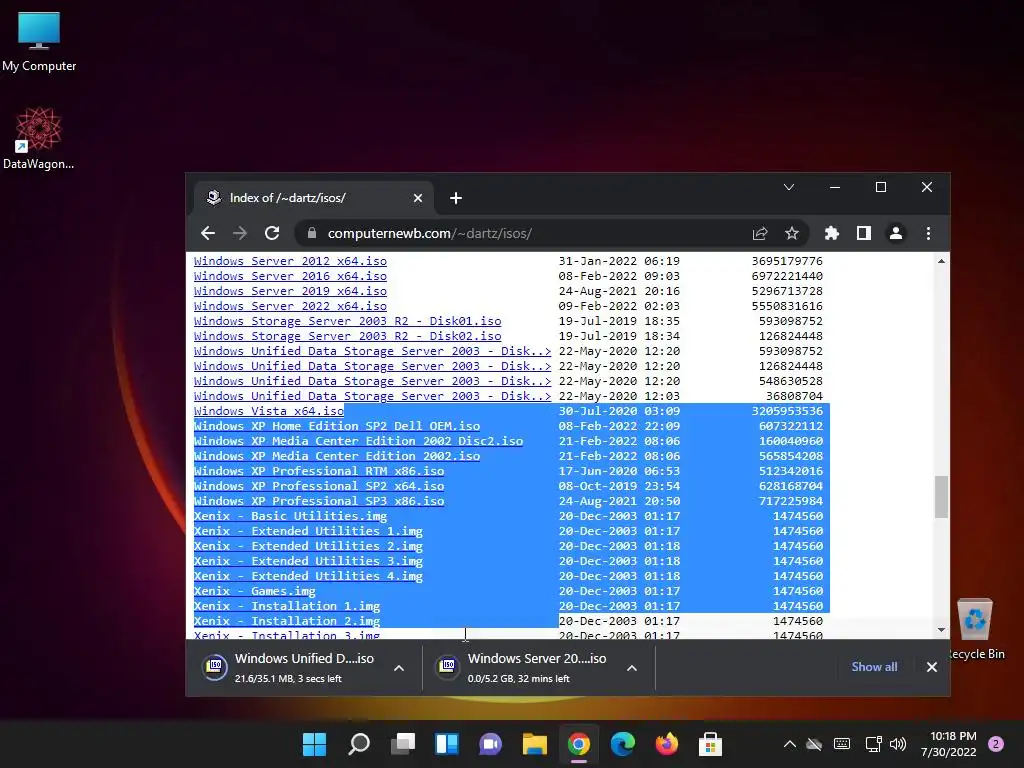
Task: Click Xenix - Extended Utilities 4.img link
Action: (x=308, y=577)
